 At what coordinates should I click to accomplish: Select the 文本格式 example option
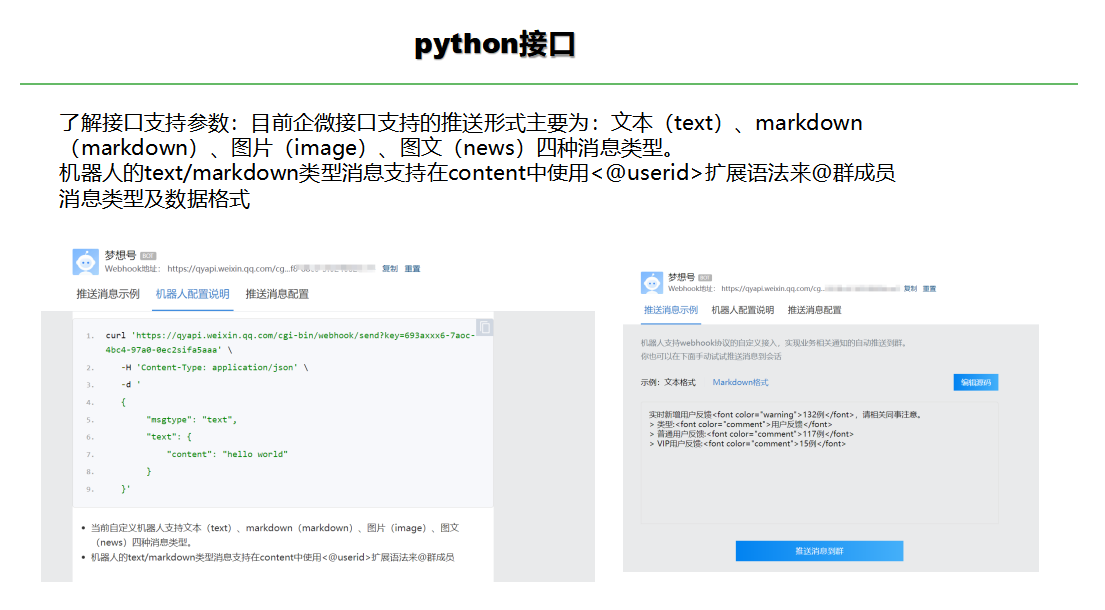[x=679, y=383]
